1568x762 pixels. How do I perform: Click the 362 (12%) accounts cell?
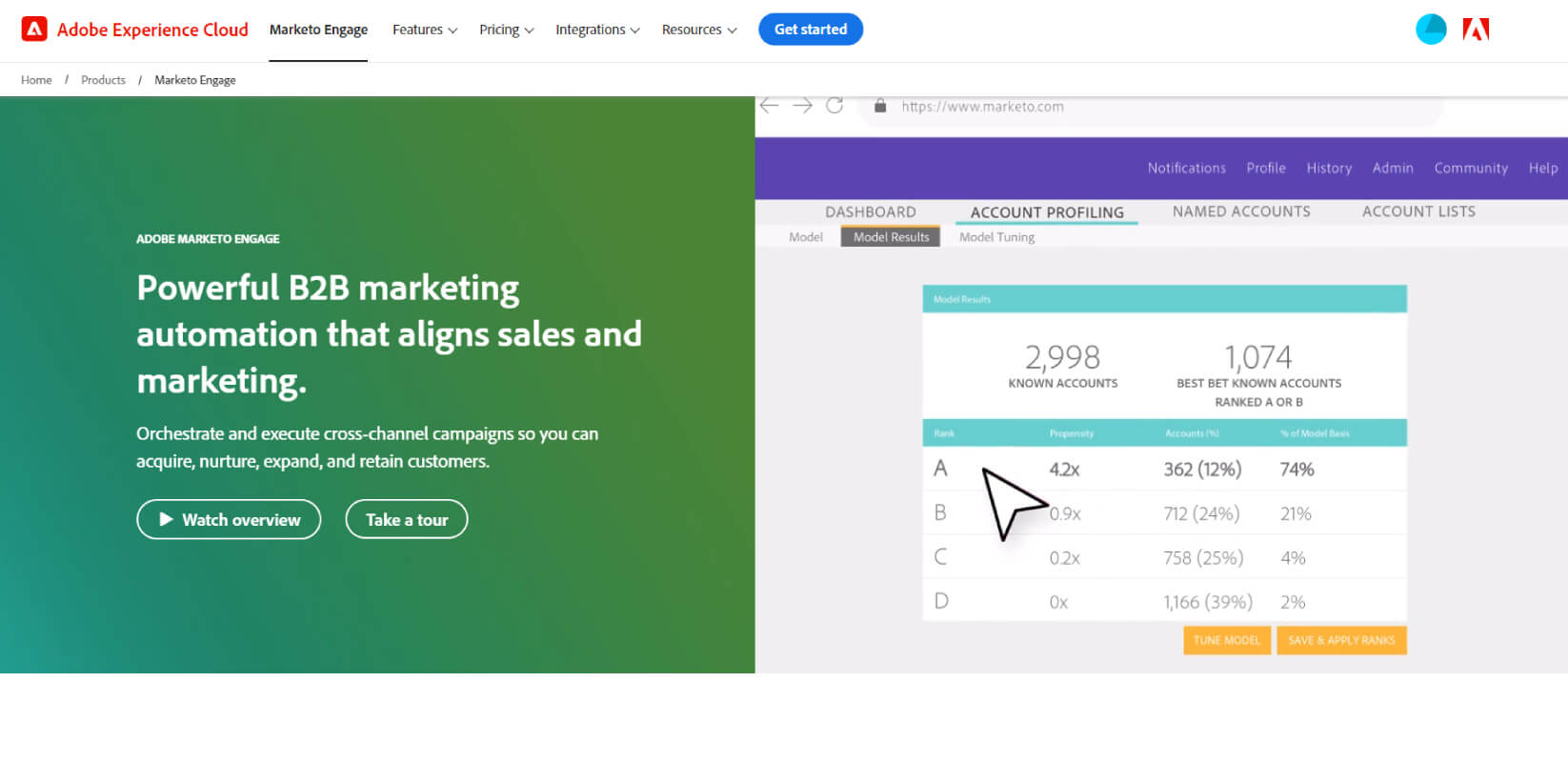[1202, 470]
